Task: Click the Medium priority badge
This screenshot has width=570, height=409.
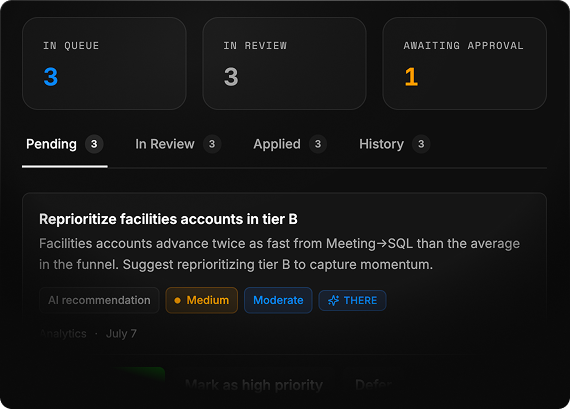Action: pos(202,300)
